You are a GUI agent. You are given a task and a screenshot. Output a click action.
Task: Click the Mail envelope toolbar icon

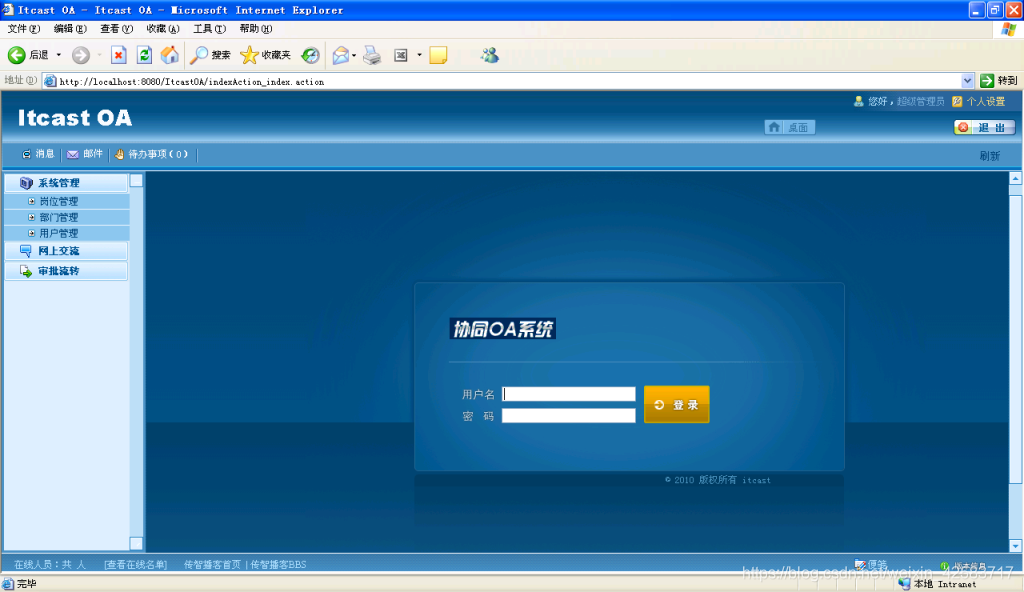340,56
